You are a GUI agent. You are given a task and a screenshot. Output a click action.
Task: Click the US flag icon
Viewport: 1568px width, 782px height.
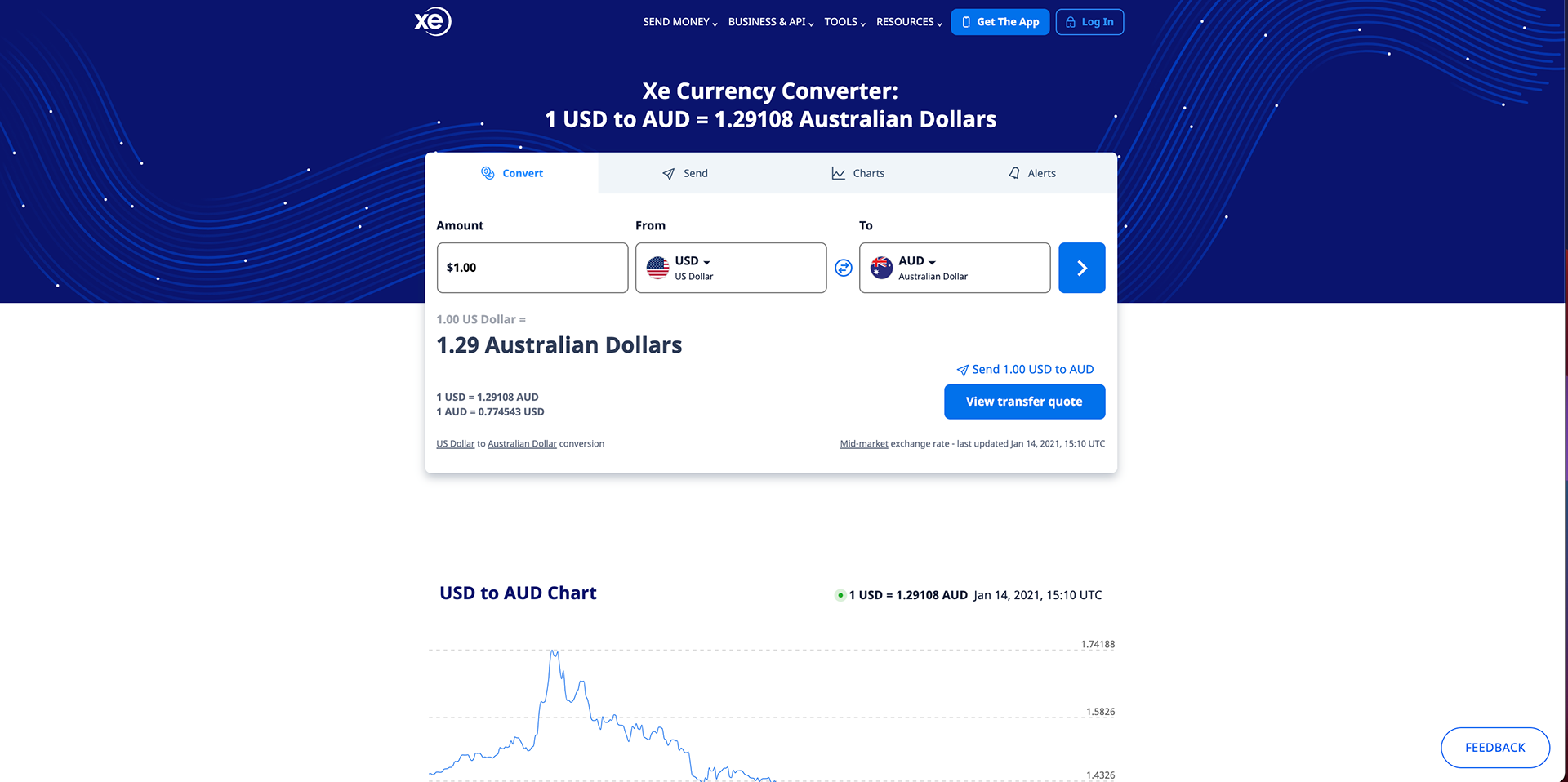pos(657,268)
